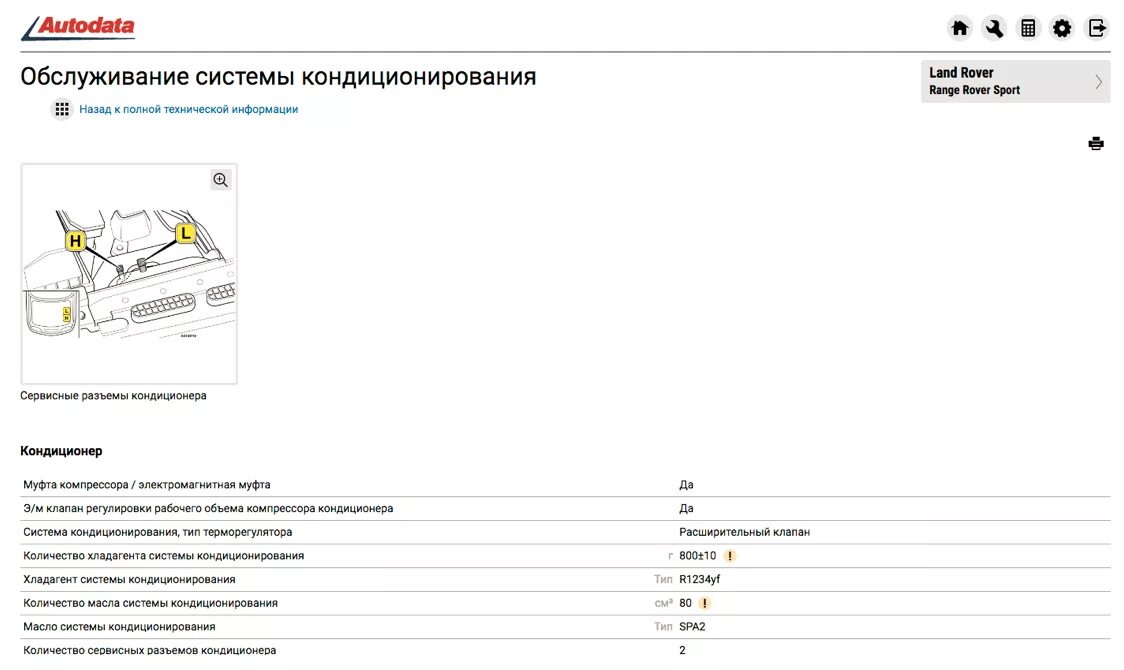Screen dimensions: 1124x670
Task: Follow 'Назад к полной технической информации' link
Action: coord(189,109)
